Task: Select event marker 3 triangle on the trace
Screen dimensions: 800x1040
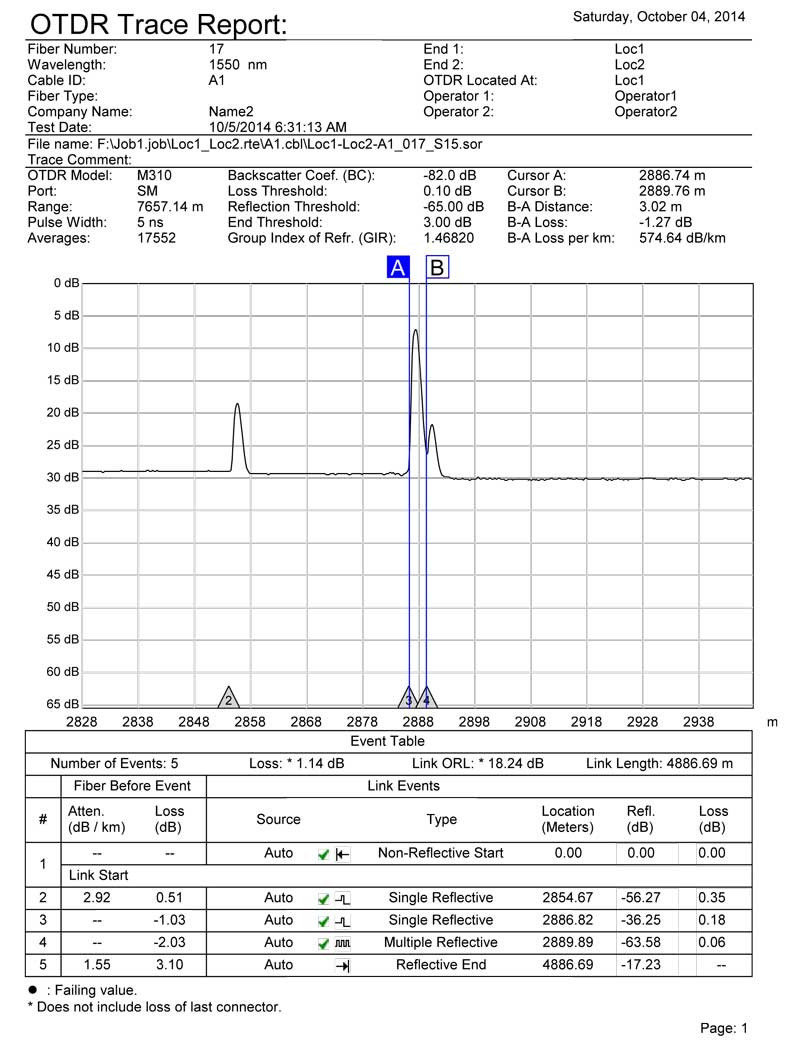Action: [x=408, y=699]
